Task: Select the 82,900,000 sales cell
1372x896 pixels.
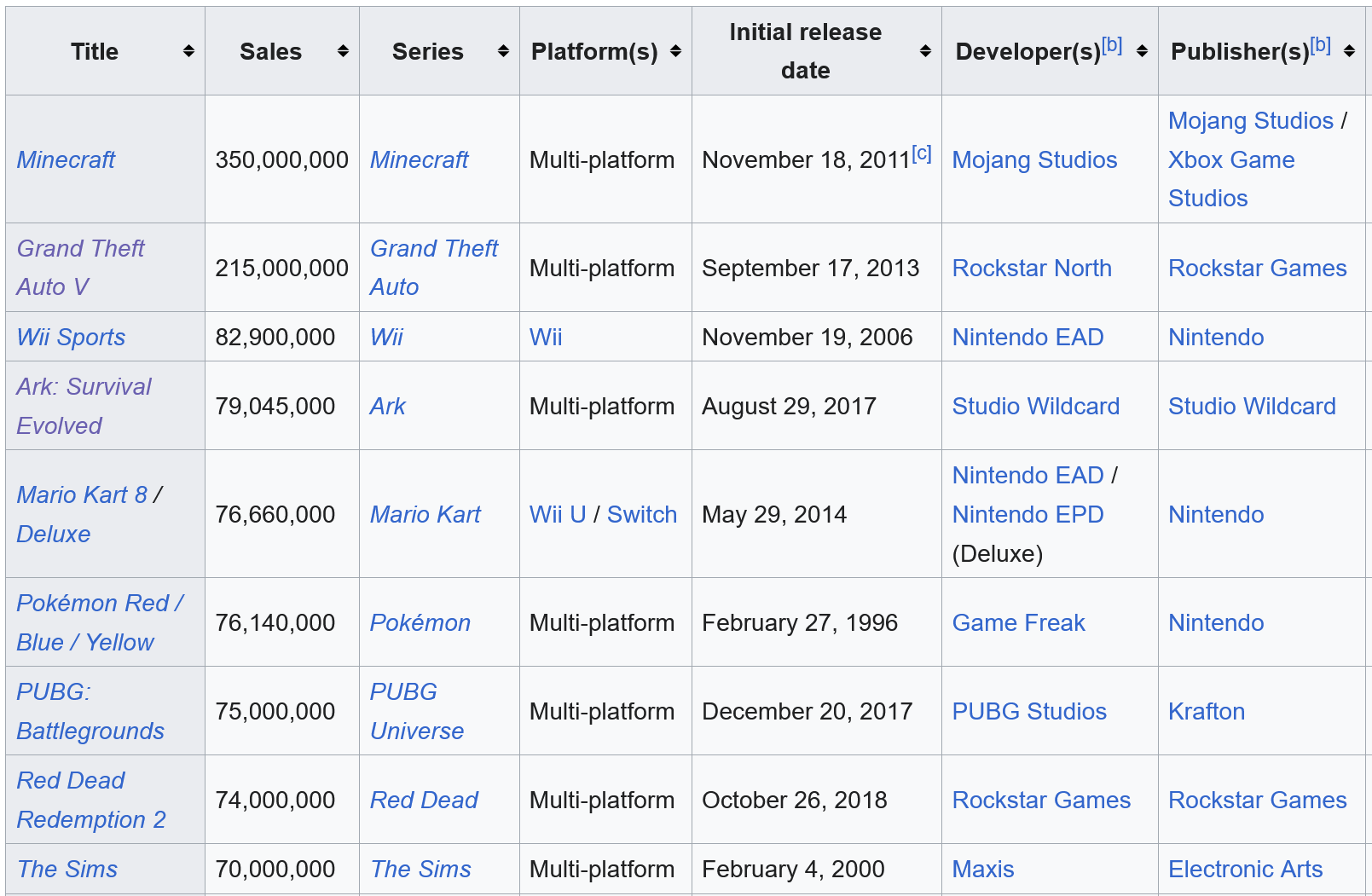Action: [282, 337]
